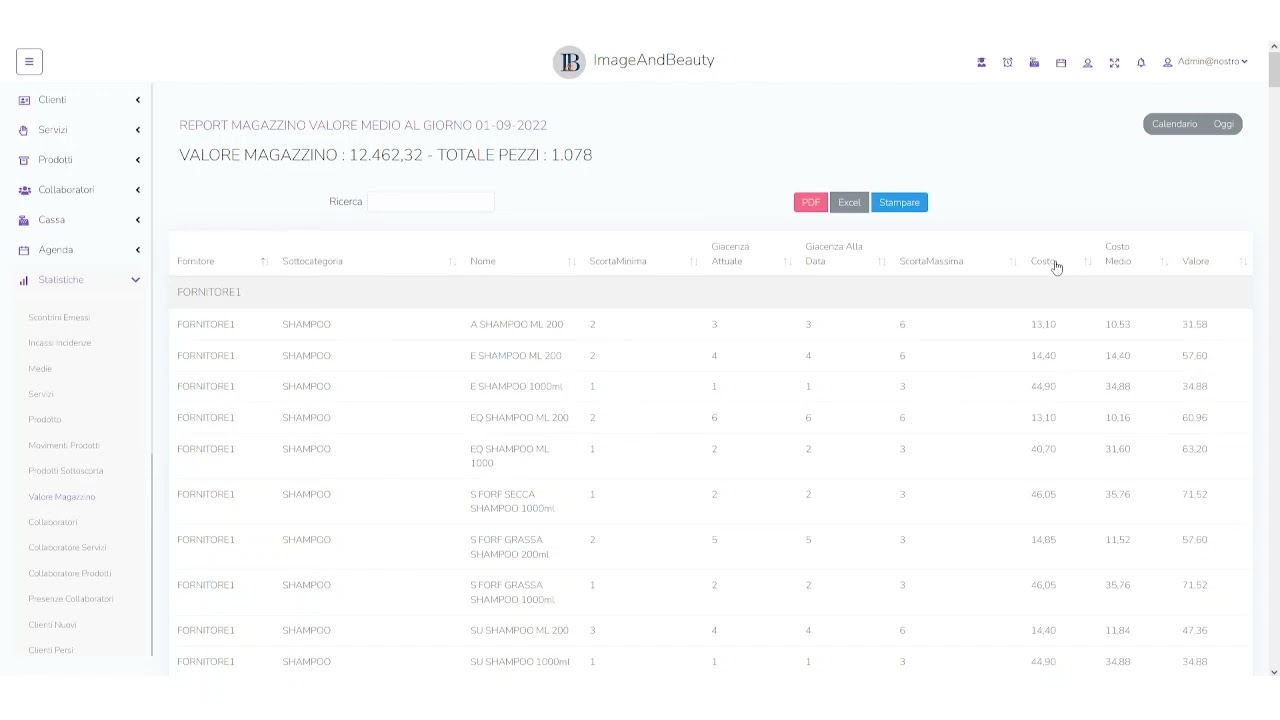Open Prodotti Sottoscorta report
1280x720 pixels.
tap(66, 471)
